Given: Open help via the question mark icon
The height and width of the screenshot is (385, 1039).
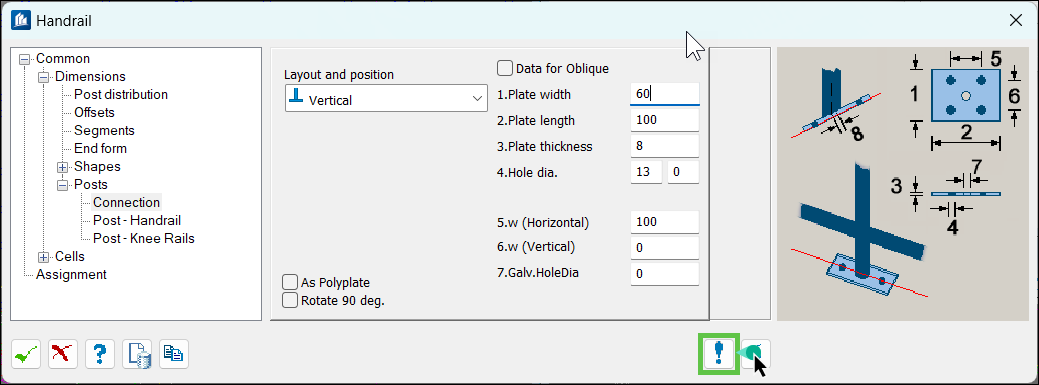Looking at the screenshot, I should coord(100,354).
